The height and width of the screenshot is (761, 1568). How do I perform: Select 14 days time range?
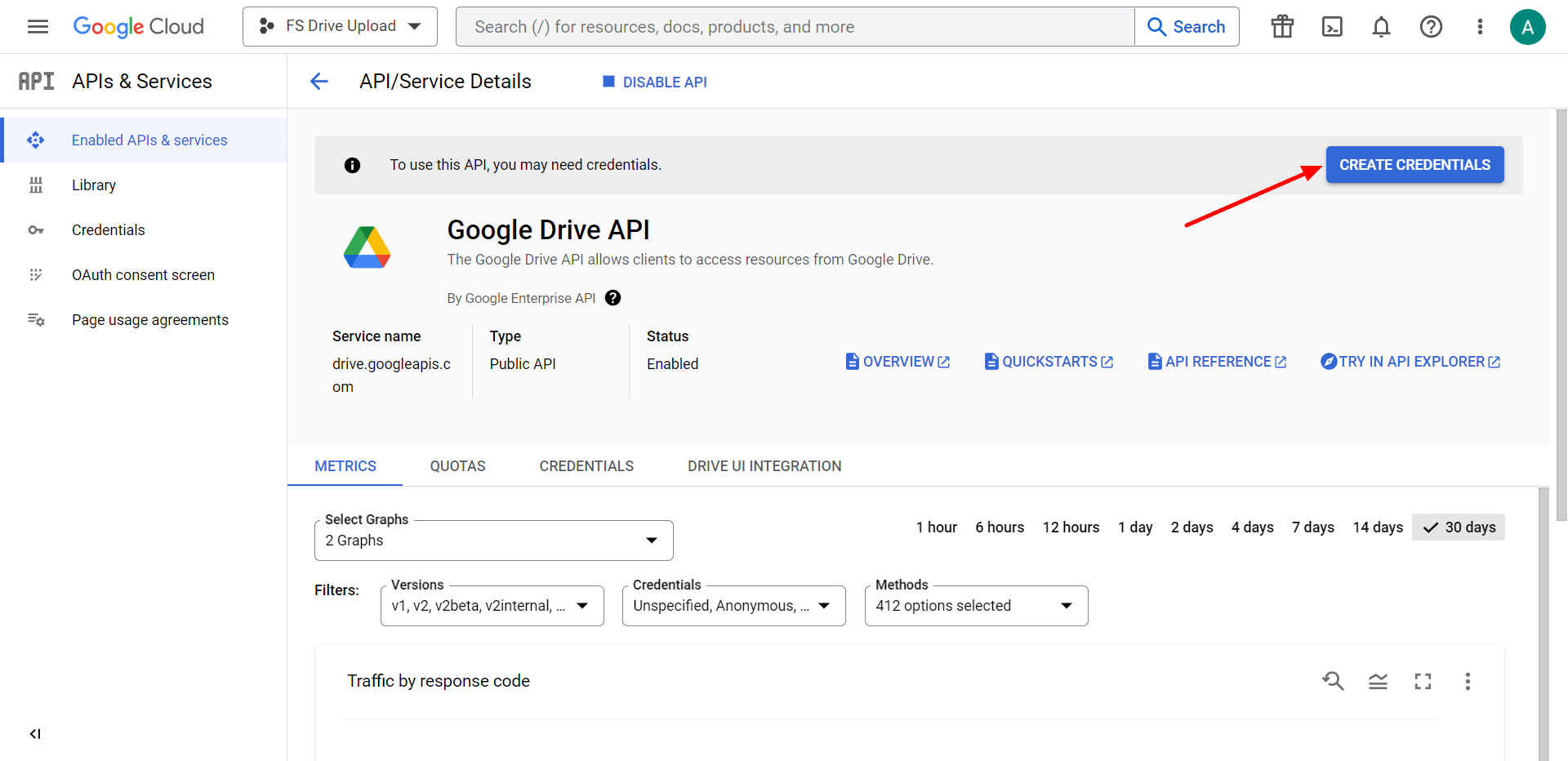pyautogui.click(x=1378, y=527)
